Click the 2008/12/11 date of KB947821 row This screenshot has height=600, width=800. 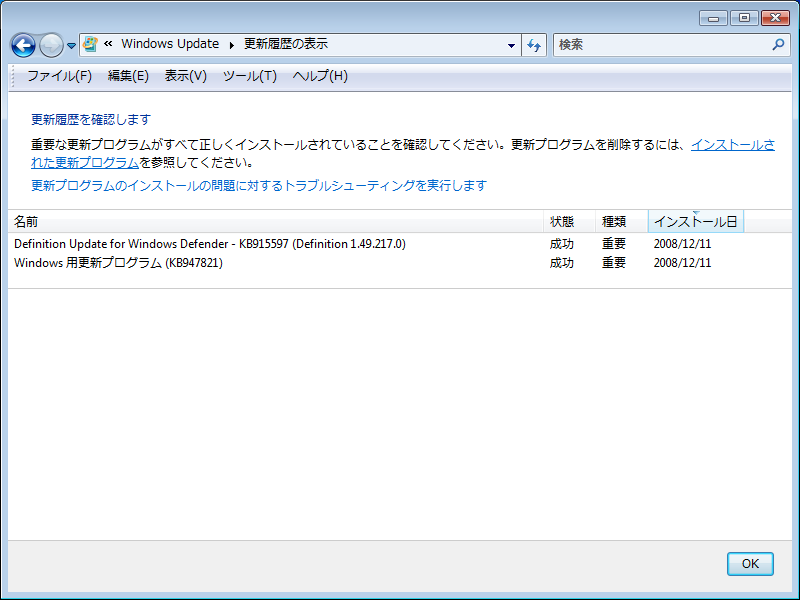[682, 263]
